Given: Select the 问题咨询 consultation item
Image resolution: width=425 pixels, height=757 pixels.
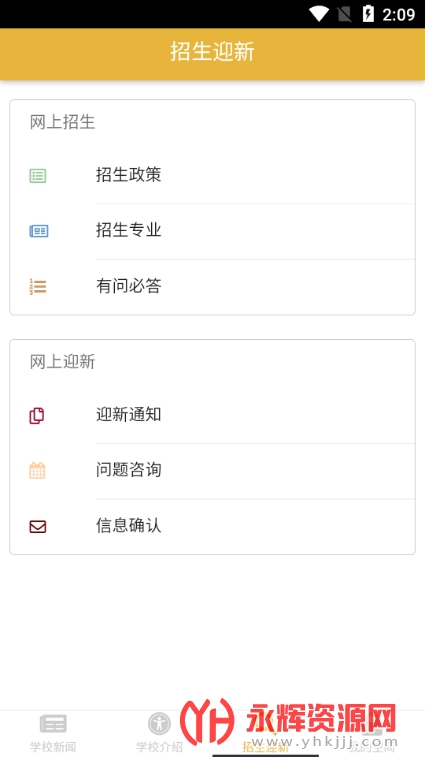Looking at the screenshot, I should pyautogui.click(x=212, y=471).
